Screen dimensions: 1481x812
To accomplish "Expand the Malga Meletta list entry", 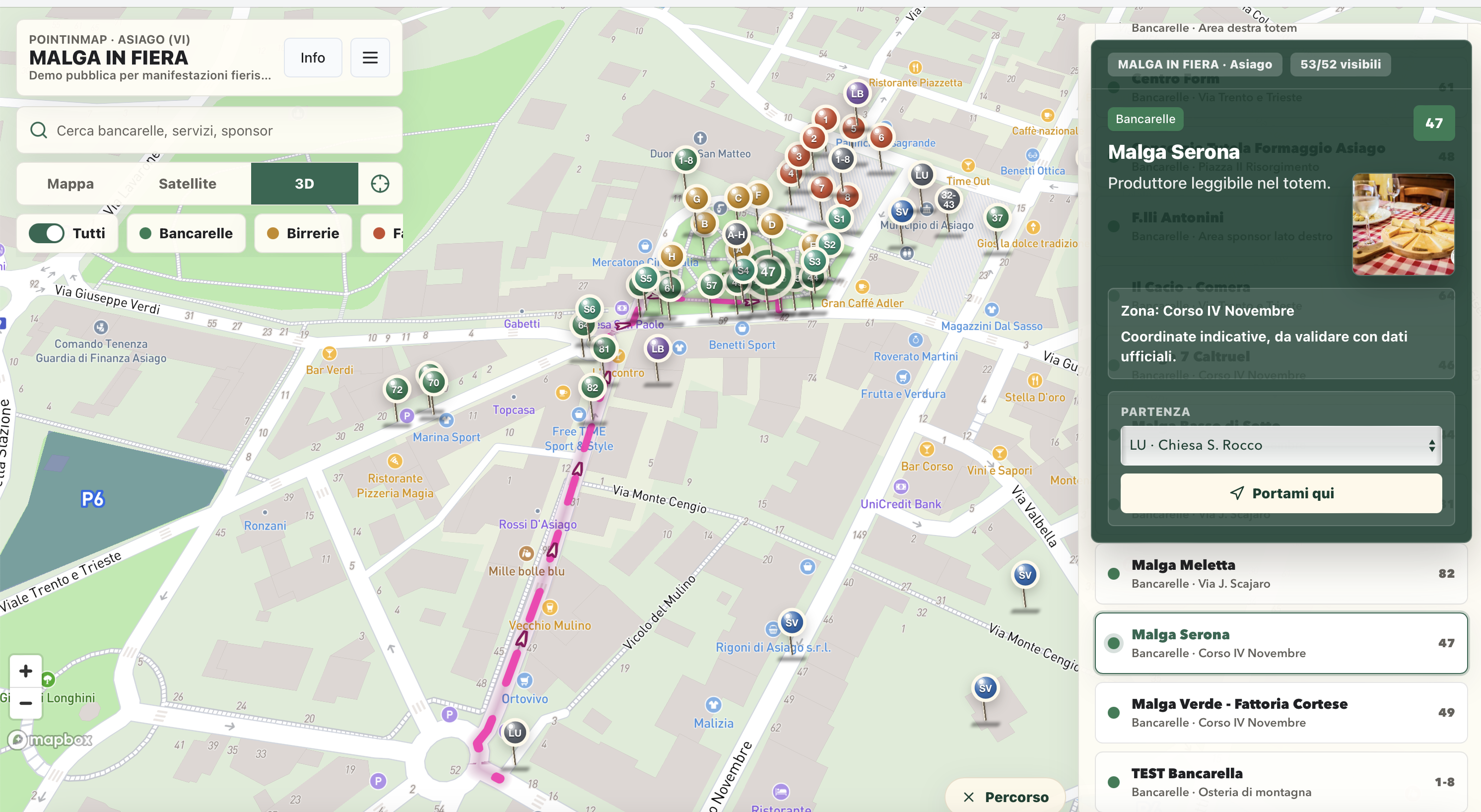I will [x=1280, y=573].
